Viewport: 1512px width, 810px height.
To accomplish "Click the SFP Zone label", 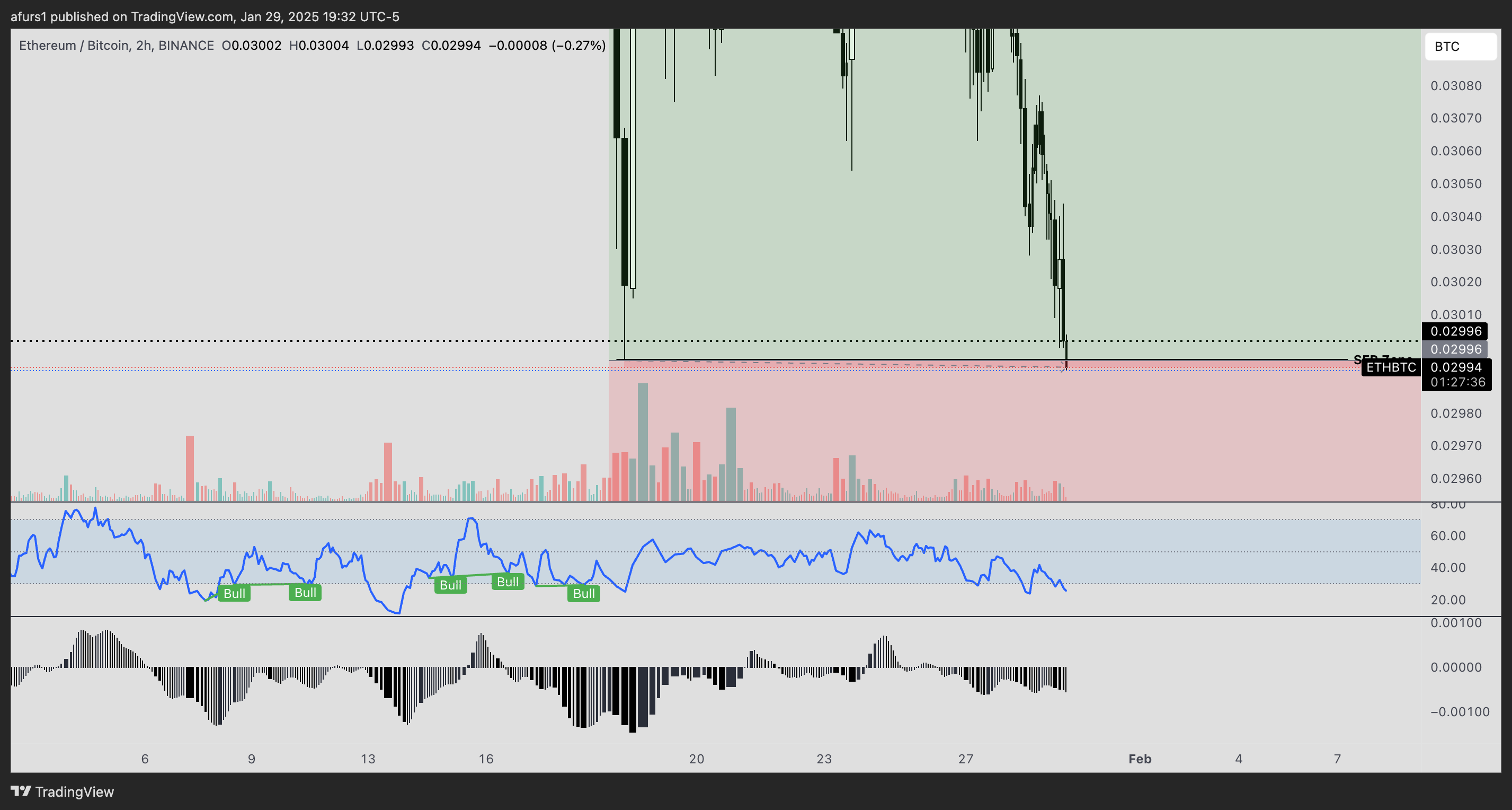I will coord(1382,358).
